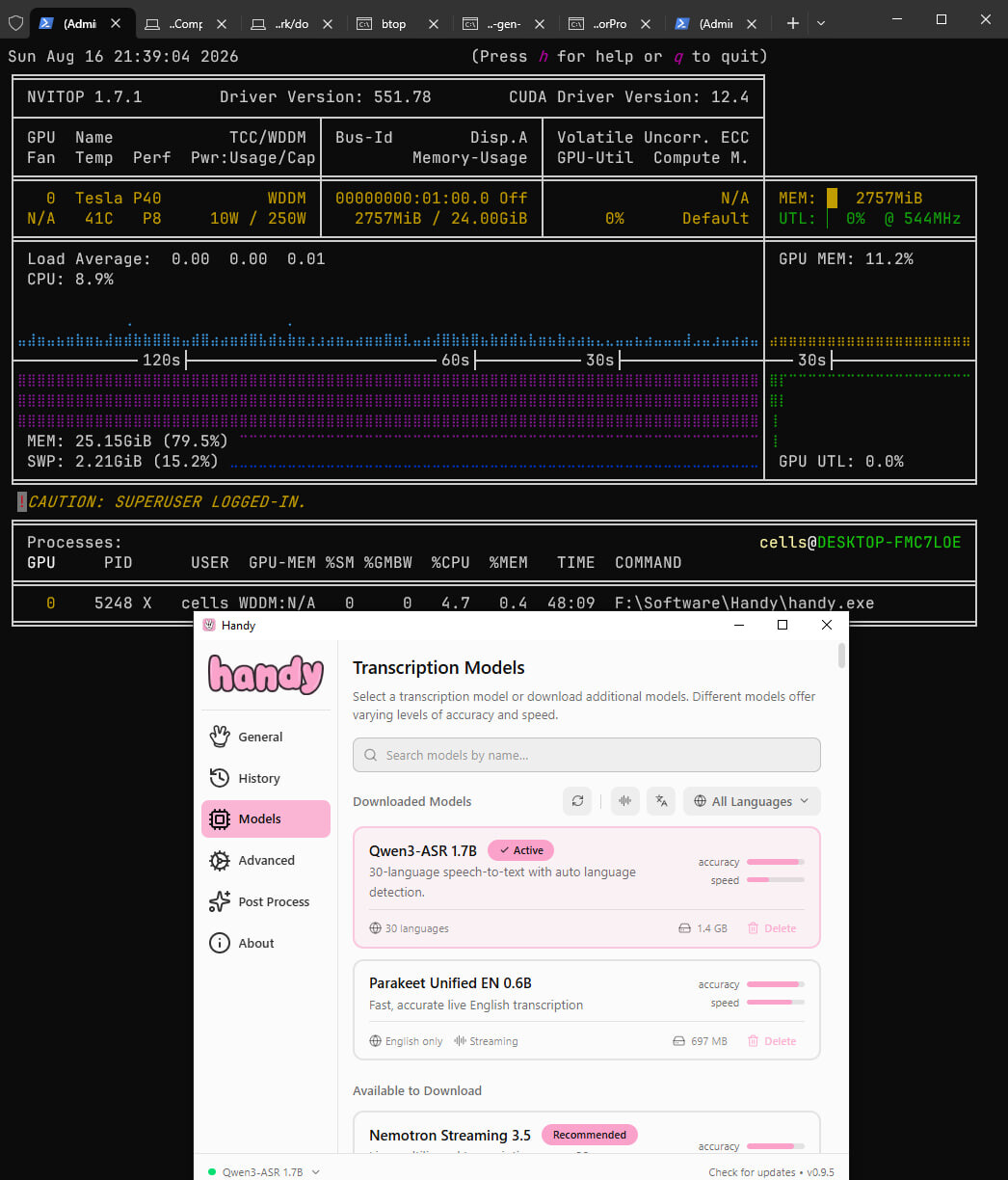1008x1180 pixels.
Task: Close the ..Comp terminal tab
Action: click(221, 23)
